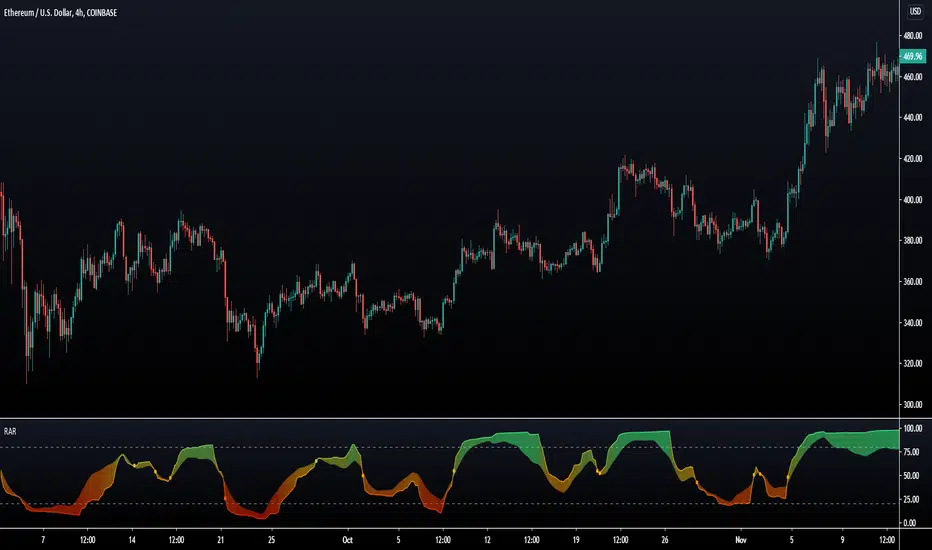
Task: Click the Oct label on time axis
Action: point(347,539)
